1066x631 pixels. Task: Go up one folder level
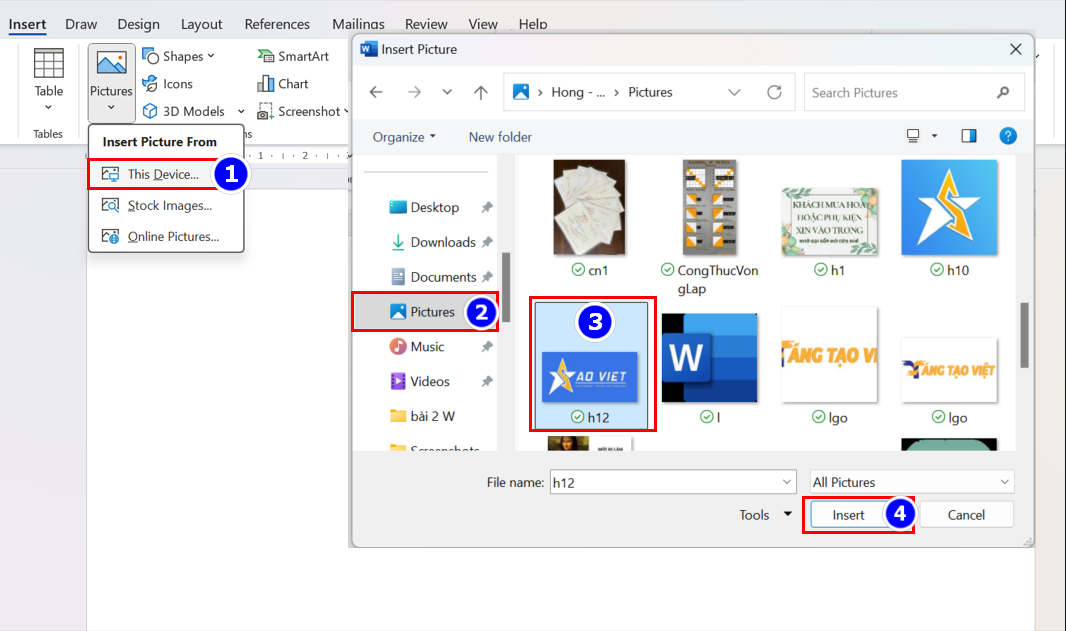(481, 92)
